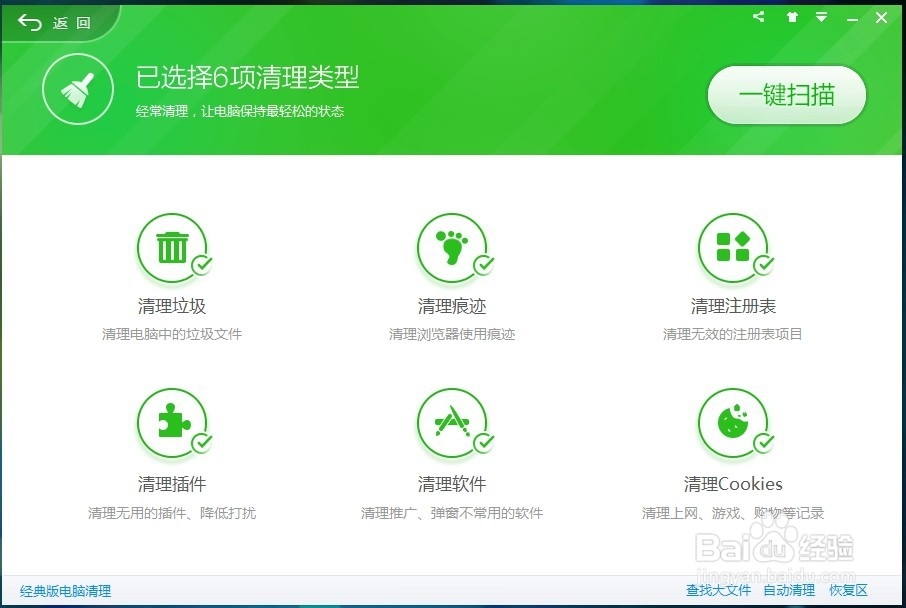Click description 清理无效的注册表项目
The image size is (906, 608).
733,334
